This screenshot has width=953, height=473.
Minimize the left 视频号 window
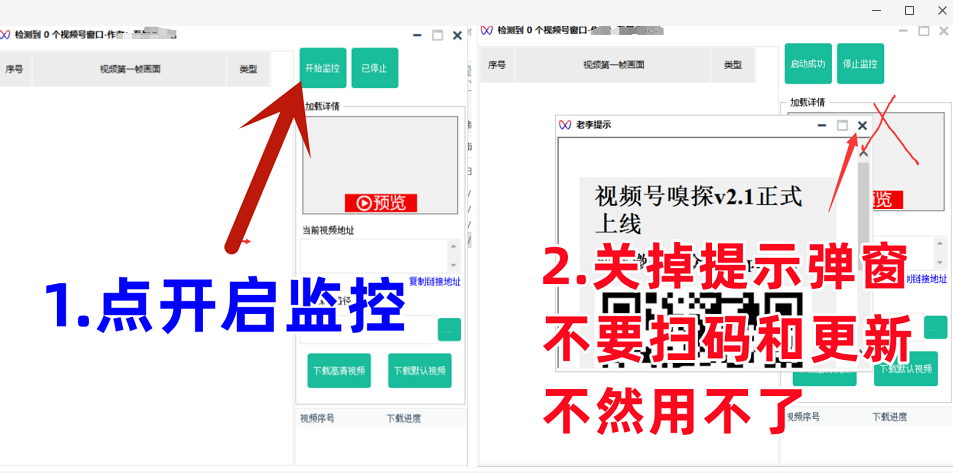(x=418, y=35)
